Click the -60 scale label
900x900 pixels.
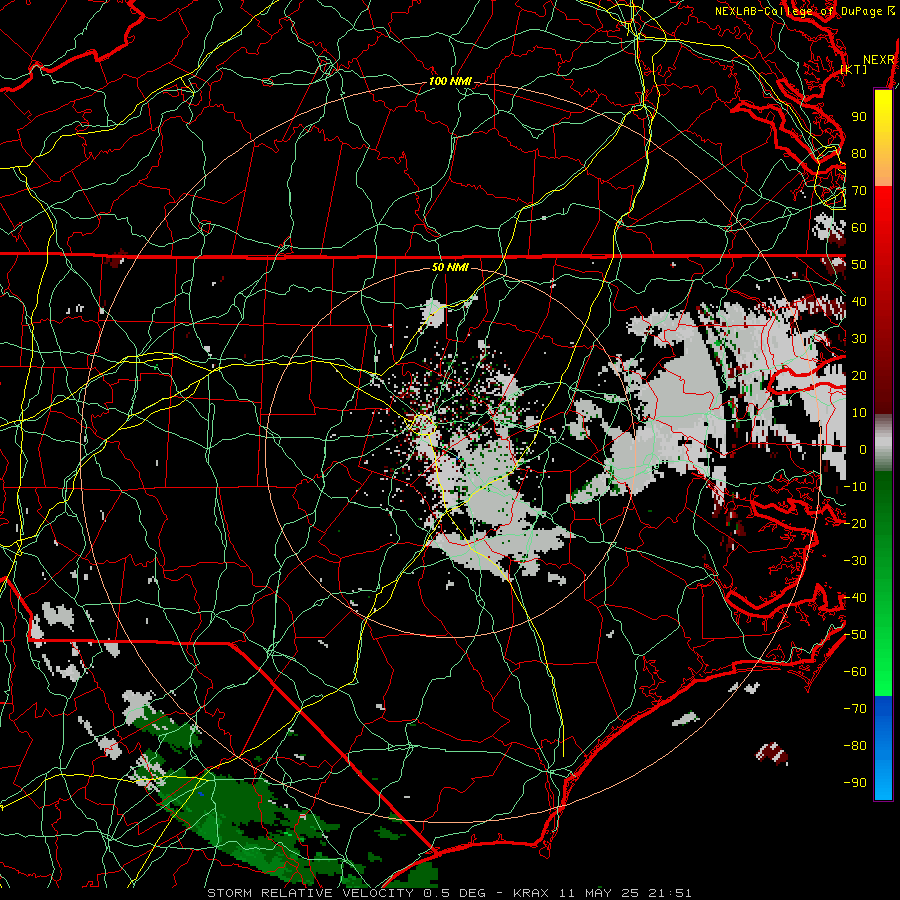[x=855, y=672]
